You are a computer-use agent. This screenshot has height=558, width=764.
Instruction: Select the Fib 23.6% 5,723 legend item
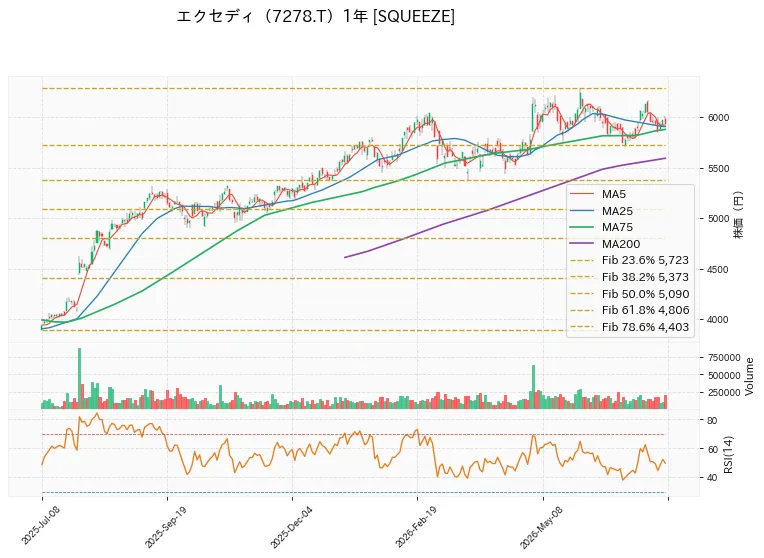pyautogui.click(x=630, y=260)
